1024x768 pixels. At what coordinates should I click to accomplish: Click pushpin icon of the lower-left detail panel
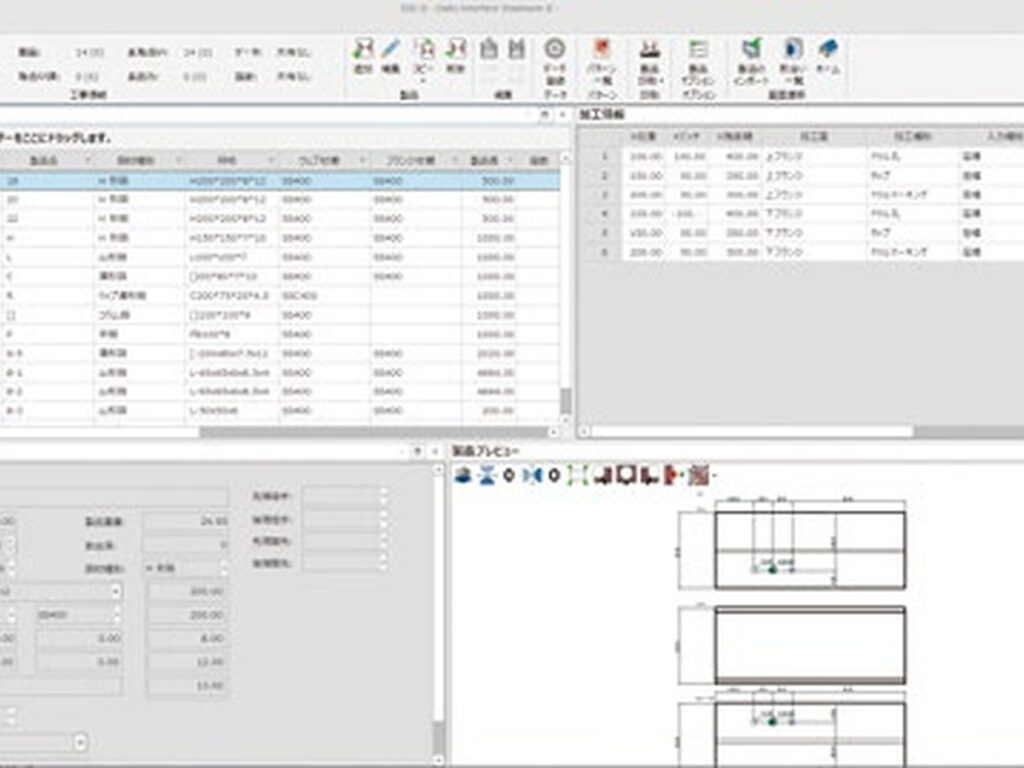point(417,451)
